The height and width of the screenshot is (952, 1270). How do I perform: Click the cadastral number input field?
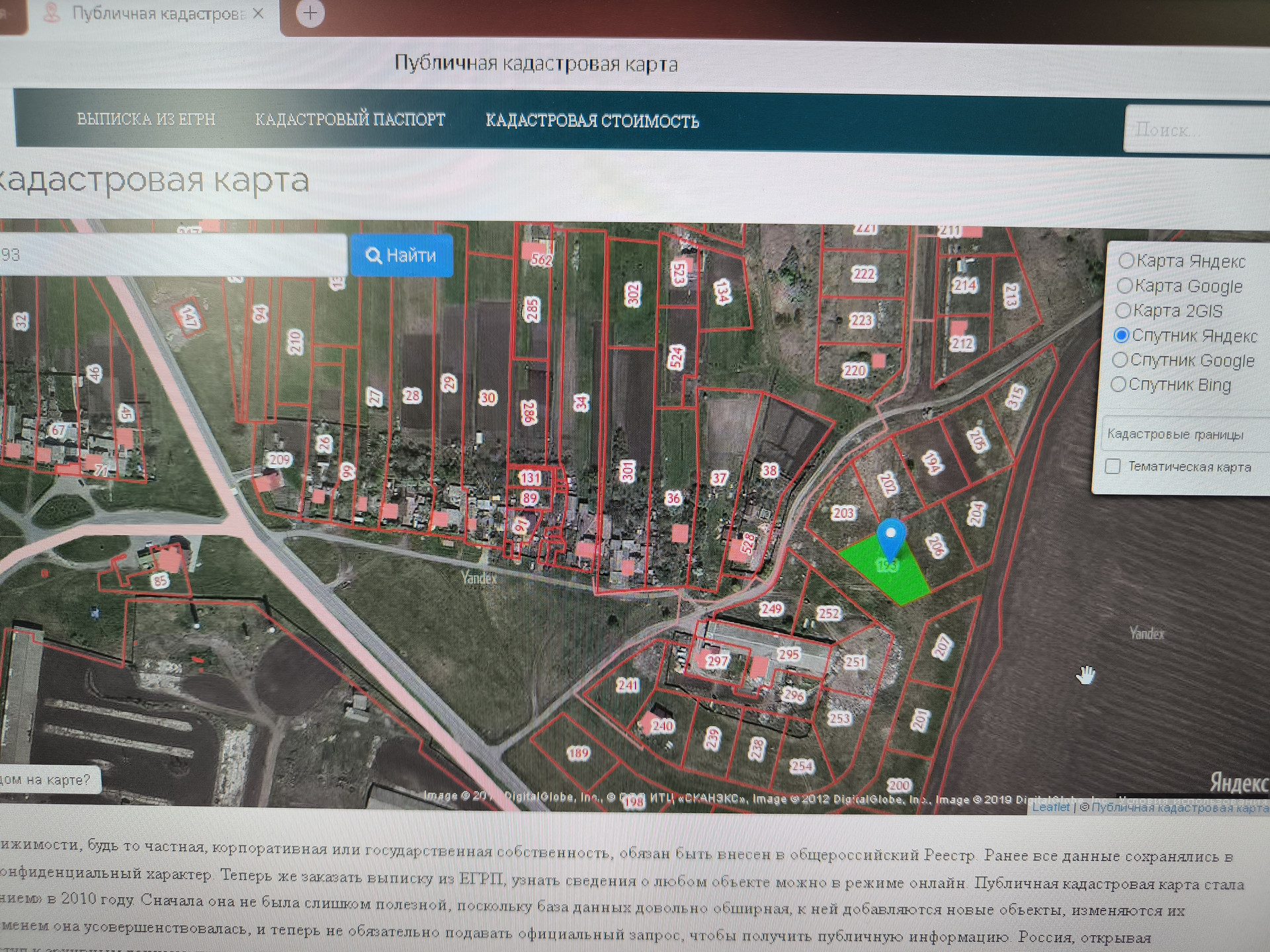click(172, 255)
